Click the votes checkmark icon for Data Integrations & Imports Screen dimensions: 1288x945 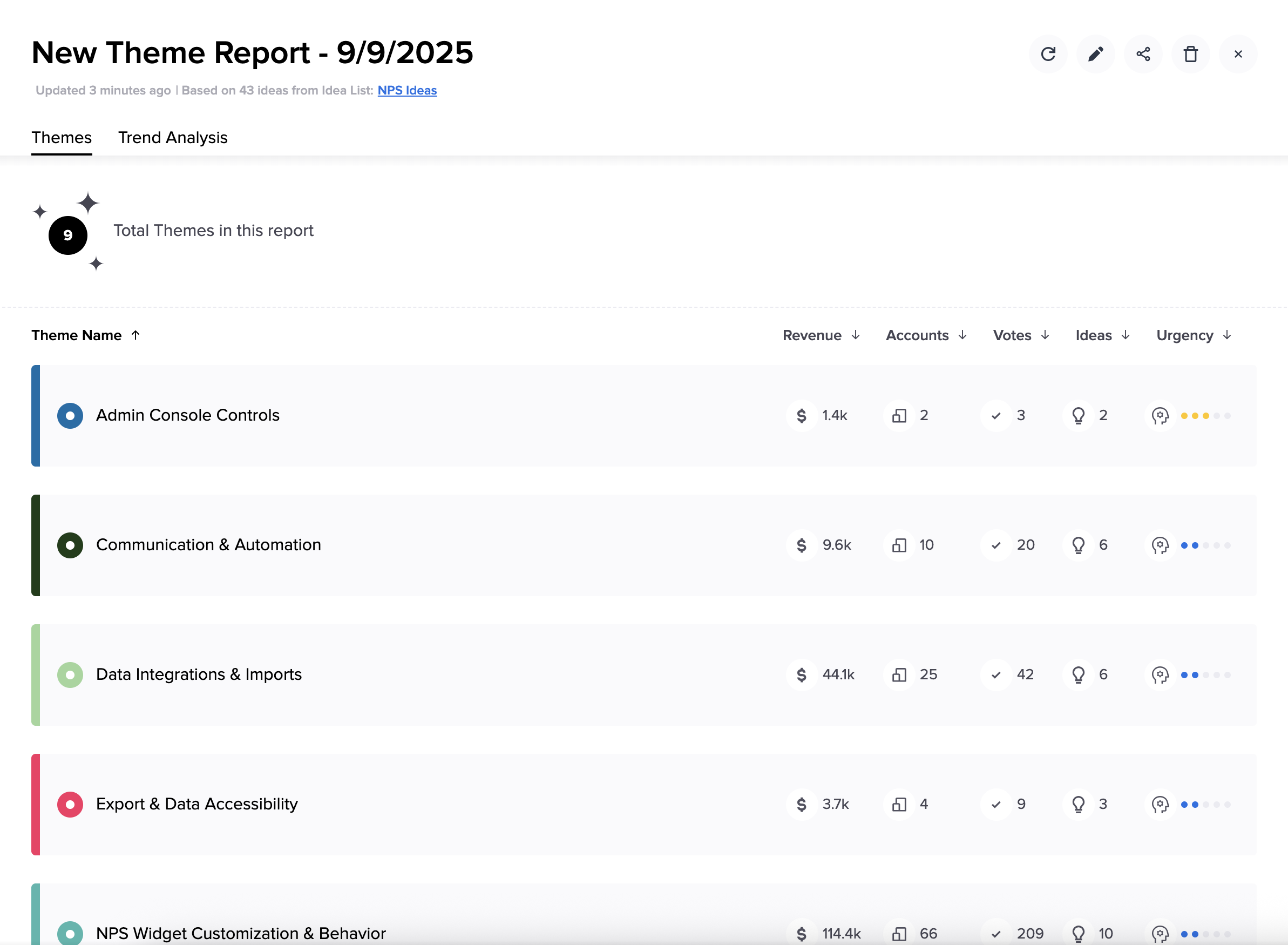click(x=996, y=675)
